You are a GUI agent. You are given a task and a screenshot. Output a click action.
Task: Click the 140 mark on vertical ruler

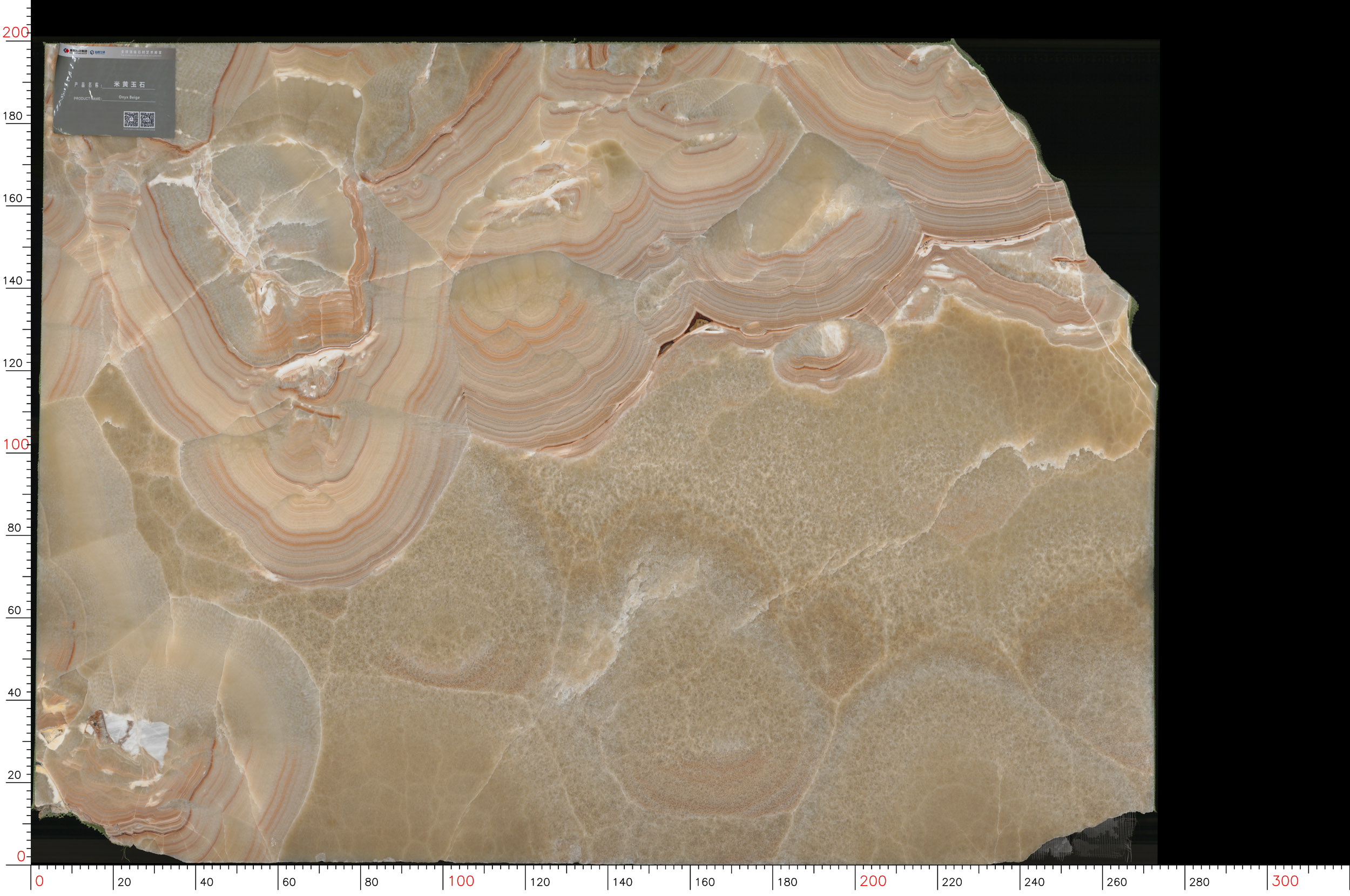pos(12,280)
